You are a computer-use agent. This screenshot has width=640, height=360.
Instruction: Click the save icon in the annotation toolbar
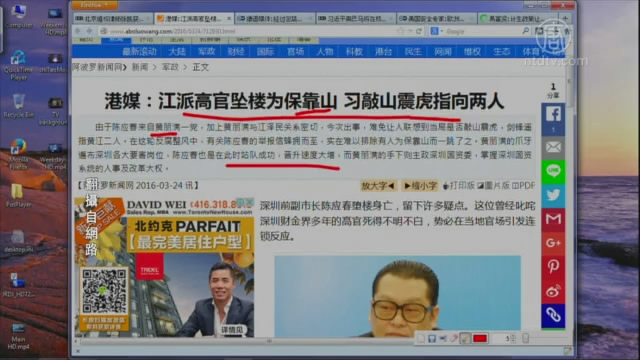click(432, 338)
